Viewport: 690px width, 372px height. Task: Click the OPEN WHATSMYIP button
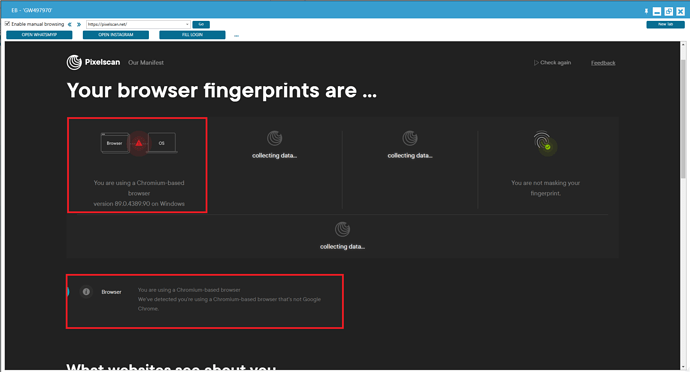tap(39, 35)
